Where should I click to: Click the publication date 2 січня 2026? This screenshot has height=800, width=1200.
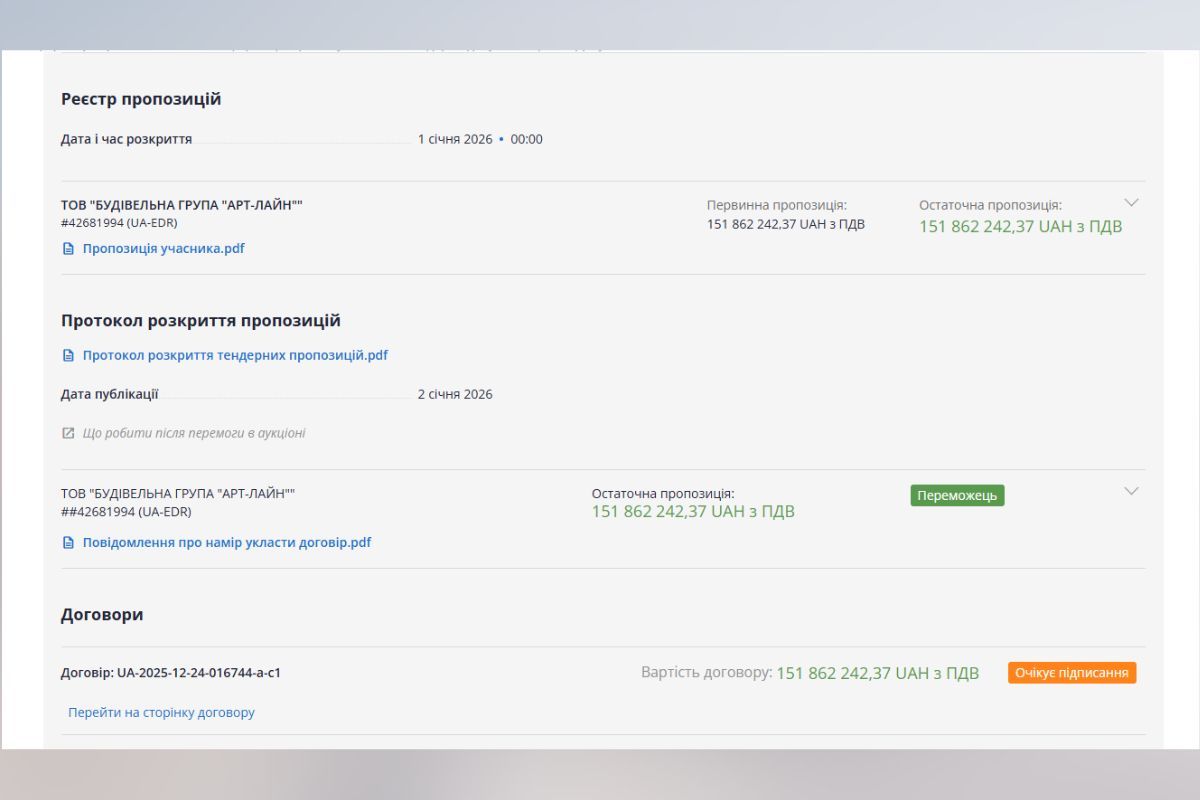(455, 394)
